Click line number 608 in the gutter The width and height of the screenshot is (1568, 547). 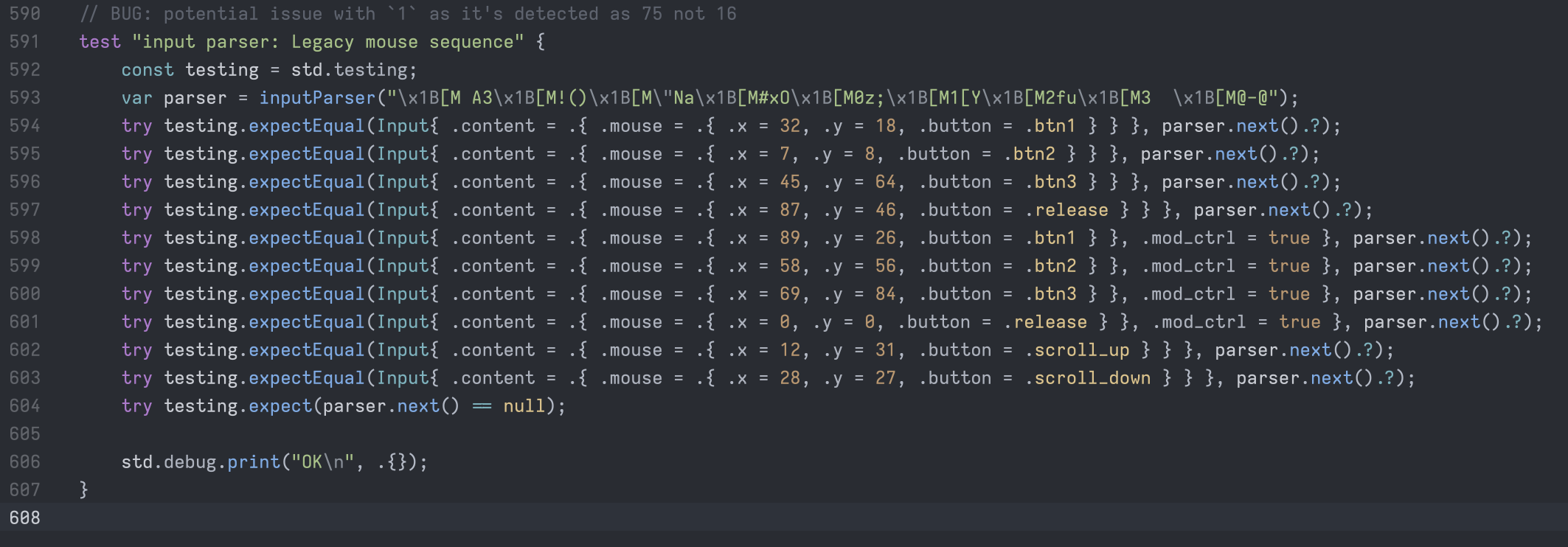(25, 518)
